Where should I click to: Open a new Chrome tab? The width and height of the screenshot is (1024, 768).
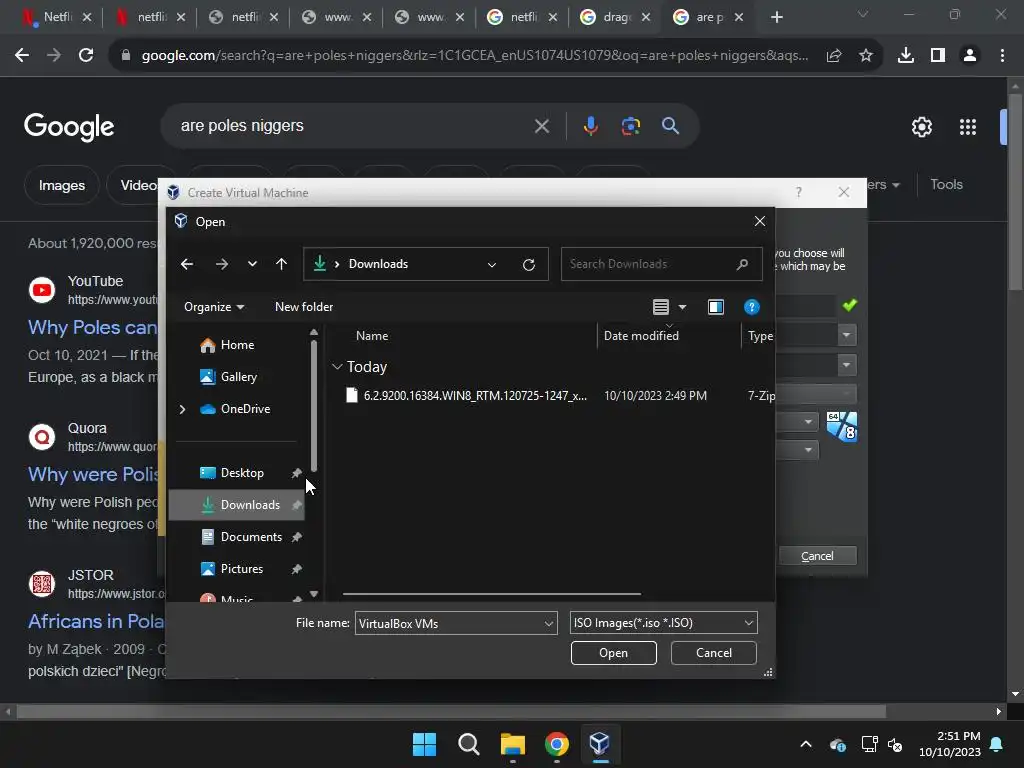point(776,17)
